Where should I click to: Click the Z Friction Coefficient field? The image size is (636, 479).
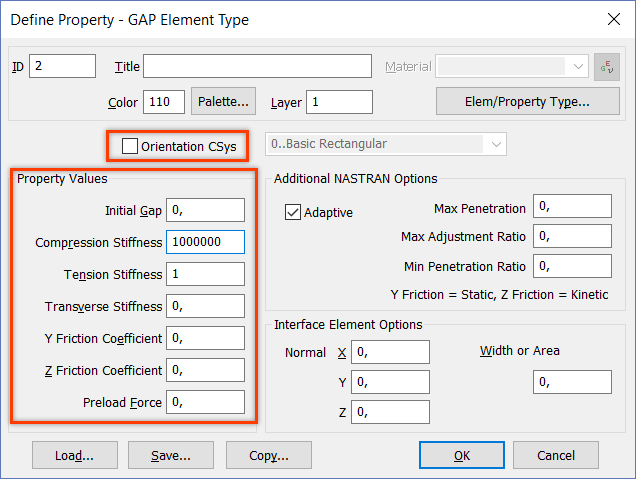tap(206, 370)
